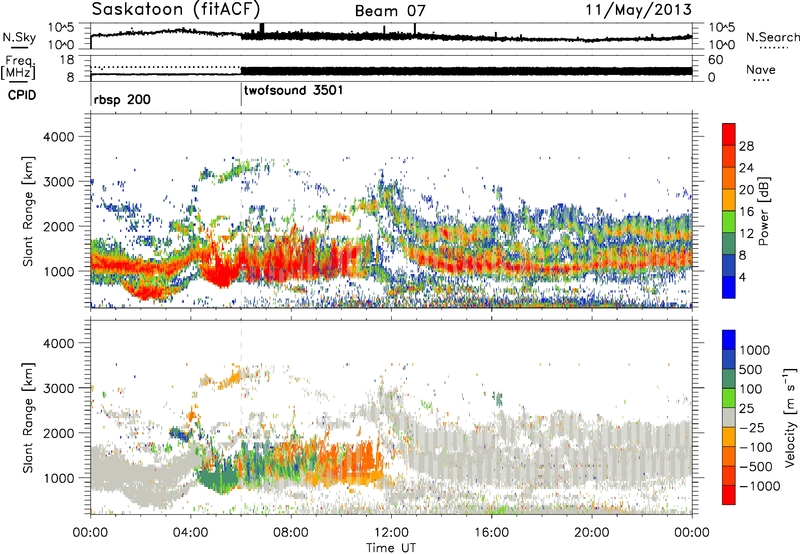Click the 'Velocity [m s⁻¹]' color bar label
The height and width of the screenshot is (554, 800).
click(x=790, y=417)
